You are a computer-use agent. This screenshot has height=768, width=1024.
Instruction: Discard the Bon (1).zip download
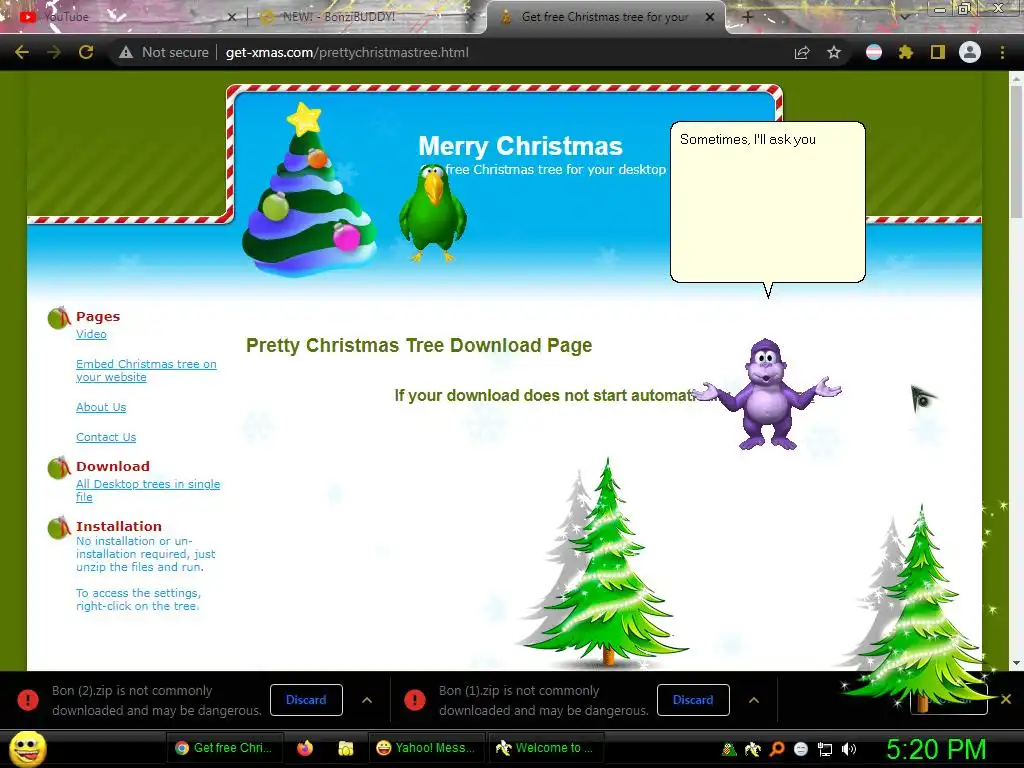pyautogui.click(x=693, y=699)
